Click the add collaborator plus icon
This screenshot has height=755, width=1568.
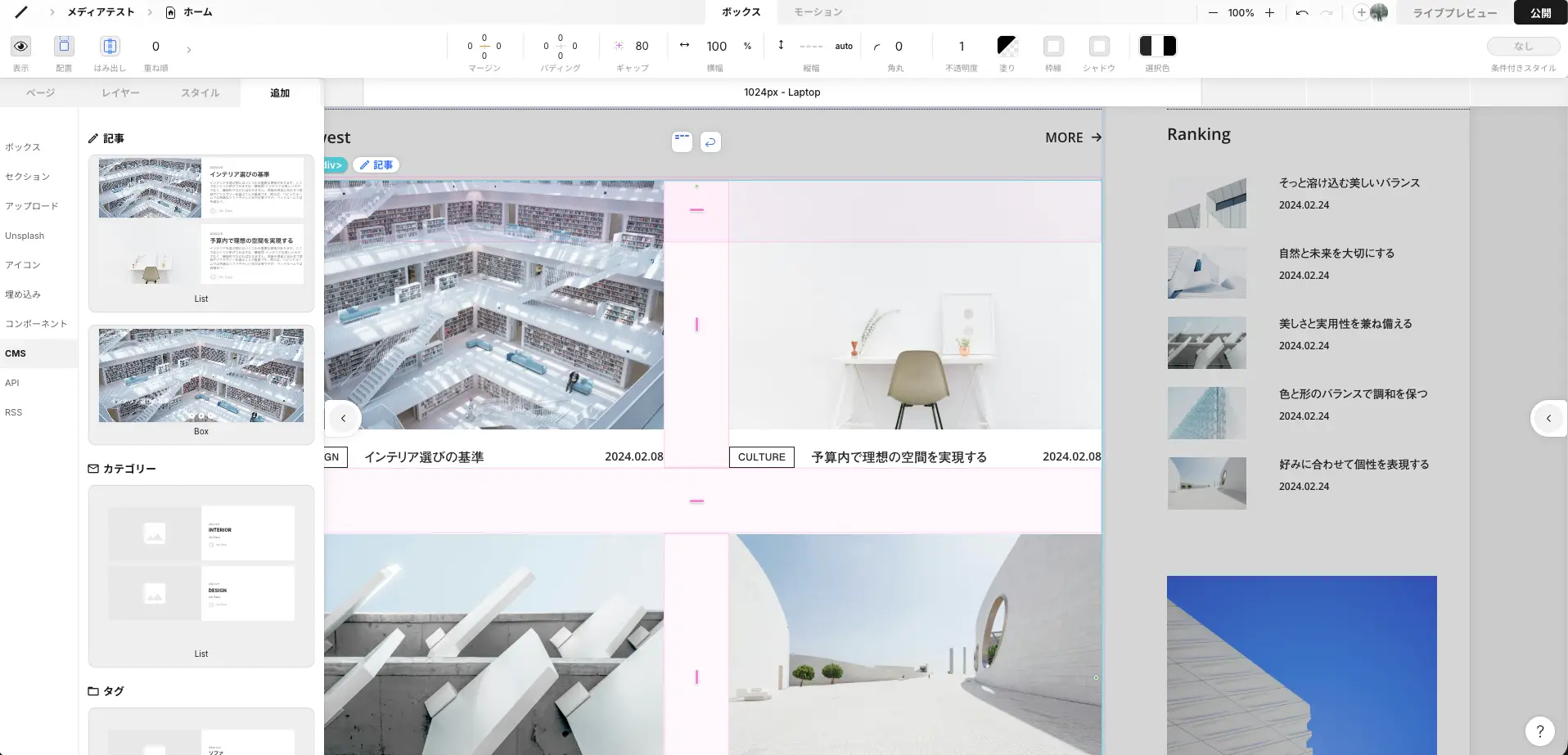[x=1361, y=12]
